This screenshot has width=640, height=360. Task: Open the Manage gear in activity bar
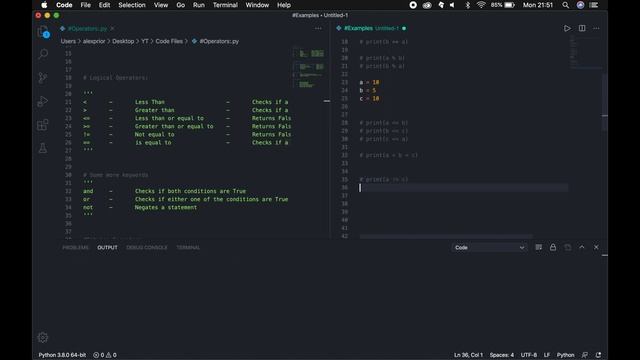tap(43, 338)
